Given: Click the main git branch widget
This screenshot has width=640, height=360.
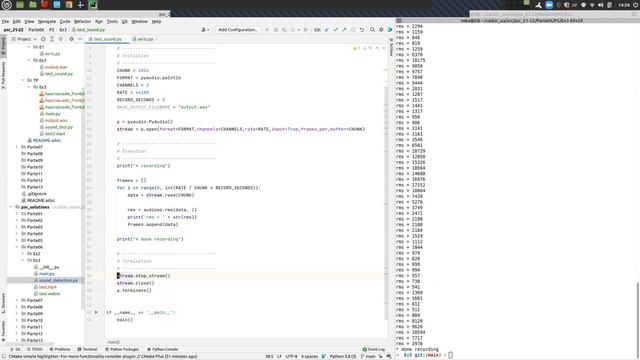Looking at the screenshot, I should (x=368, y=356).
